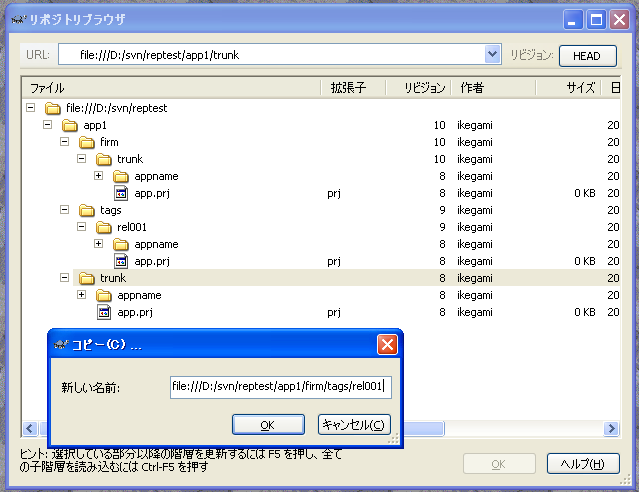Image resolution: width=639 pixels, height=492 pixels.
Task: Collapse the firm tree node
Action: pos(64,141)
